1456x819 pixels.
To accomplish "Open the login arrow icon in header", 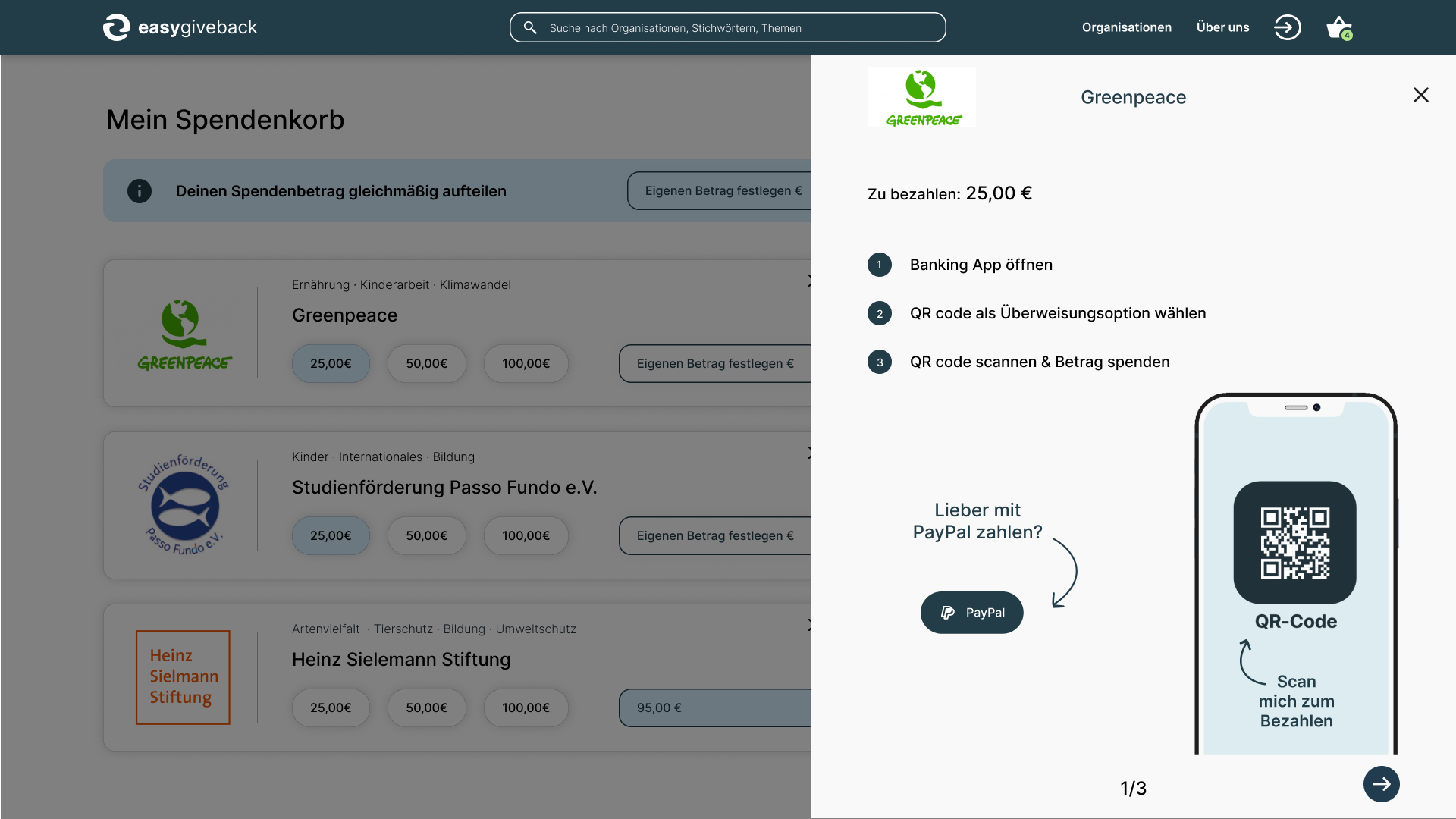I will click(x=1287, y=27).
